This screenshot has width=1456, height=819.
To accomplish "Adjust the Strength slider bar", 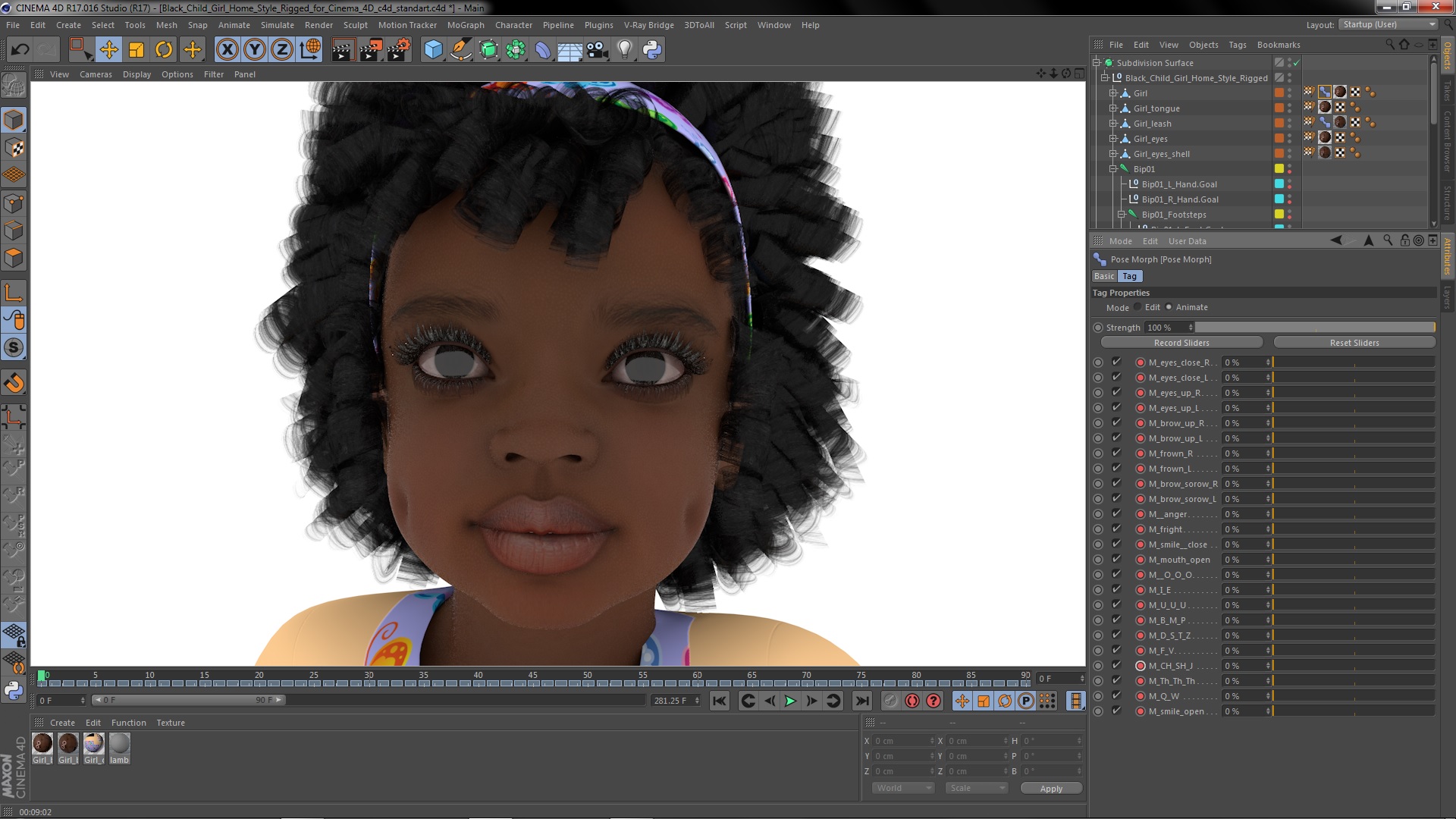I will pyautogui.click(x=1315, y=328).
